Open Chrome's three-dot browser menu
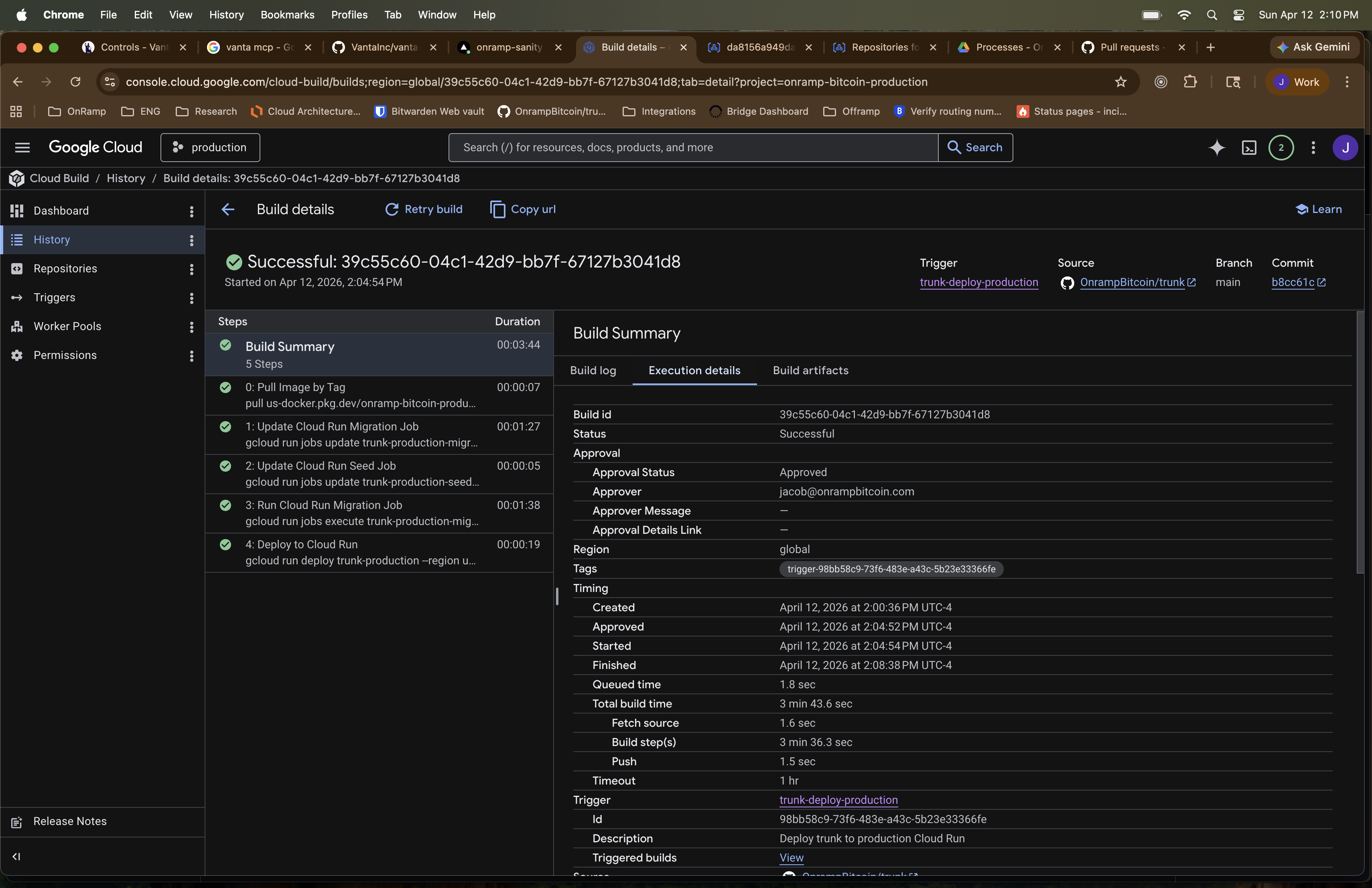 click(1348, 82)
